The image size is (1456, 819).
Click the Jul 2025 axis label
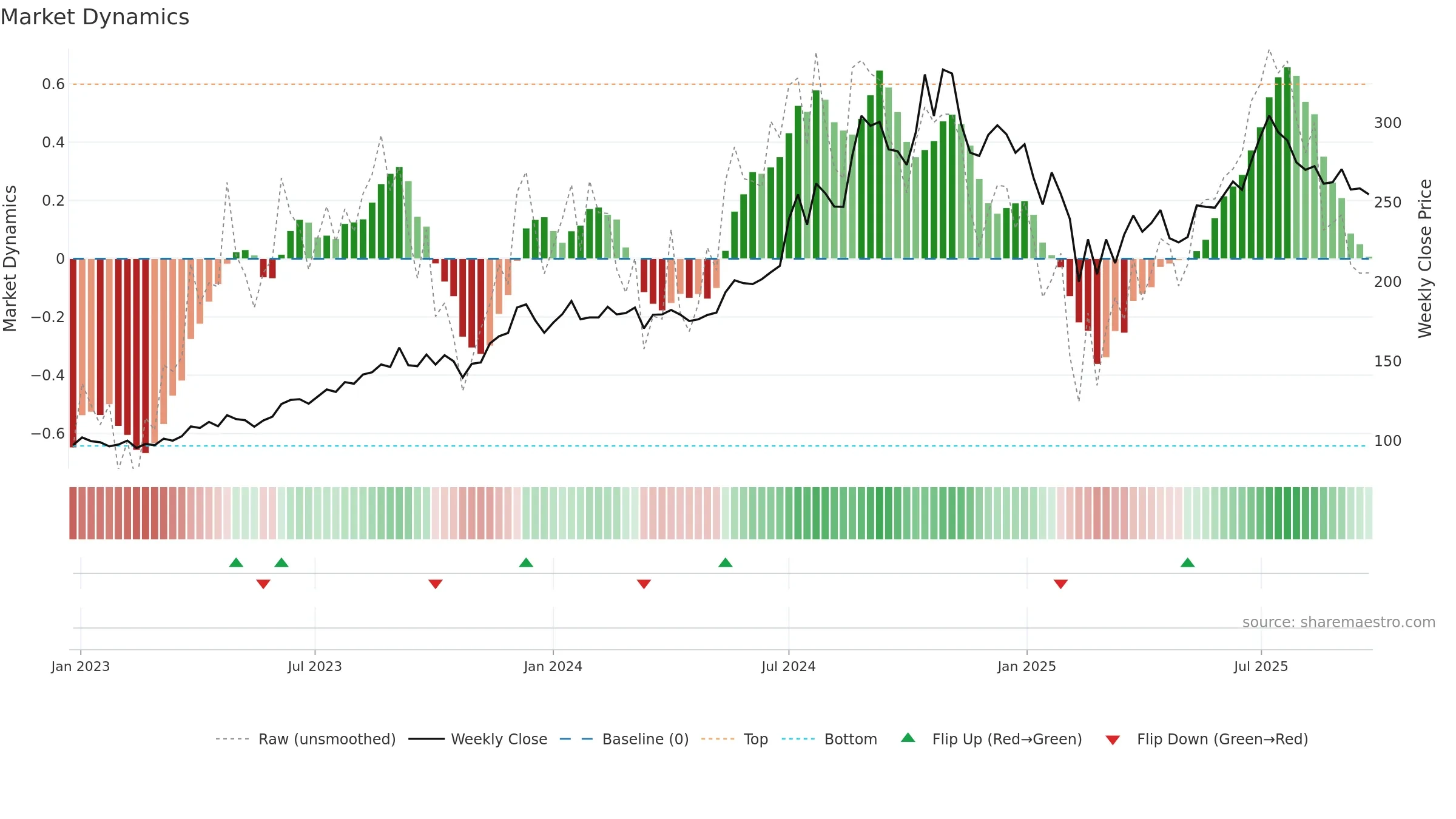tap(1261, 666)
